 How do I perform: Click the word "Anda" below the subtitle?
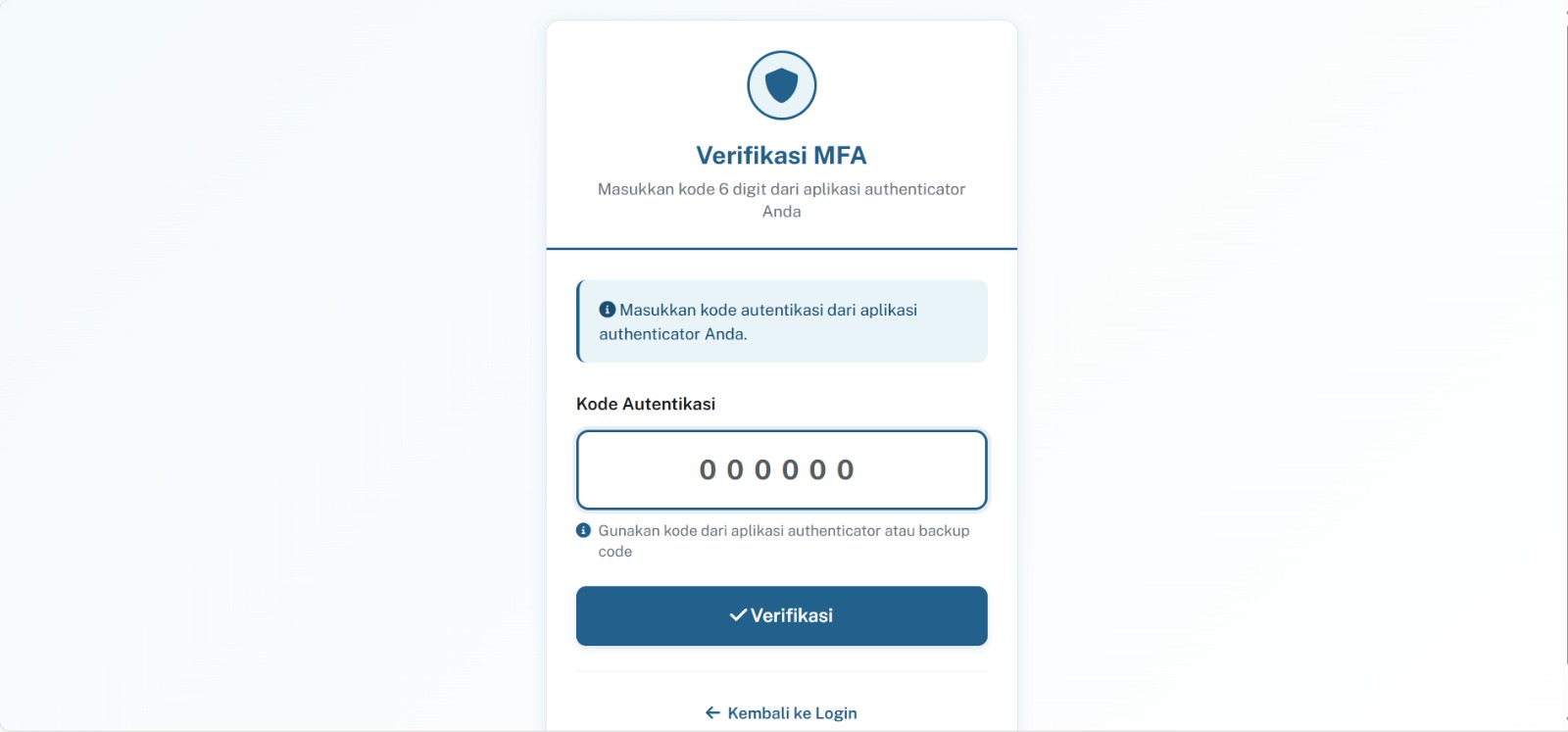click(x=781, y=212)
